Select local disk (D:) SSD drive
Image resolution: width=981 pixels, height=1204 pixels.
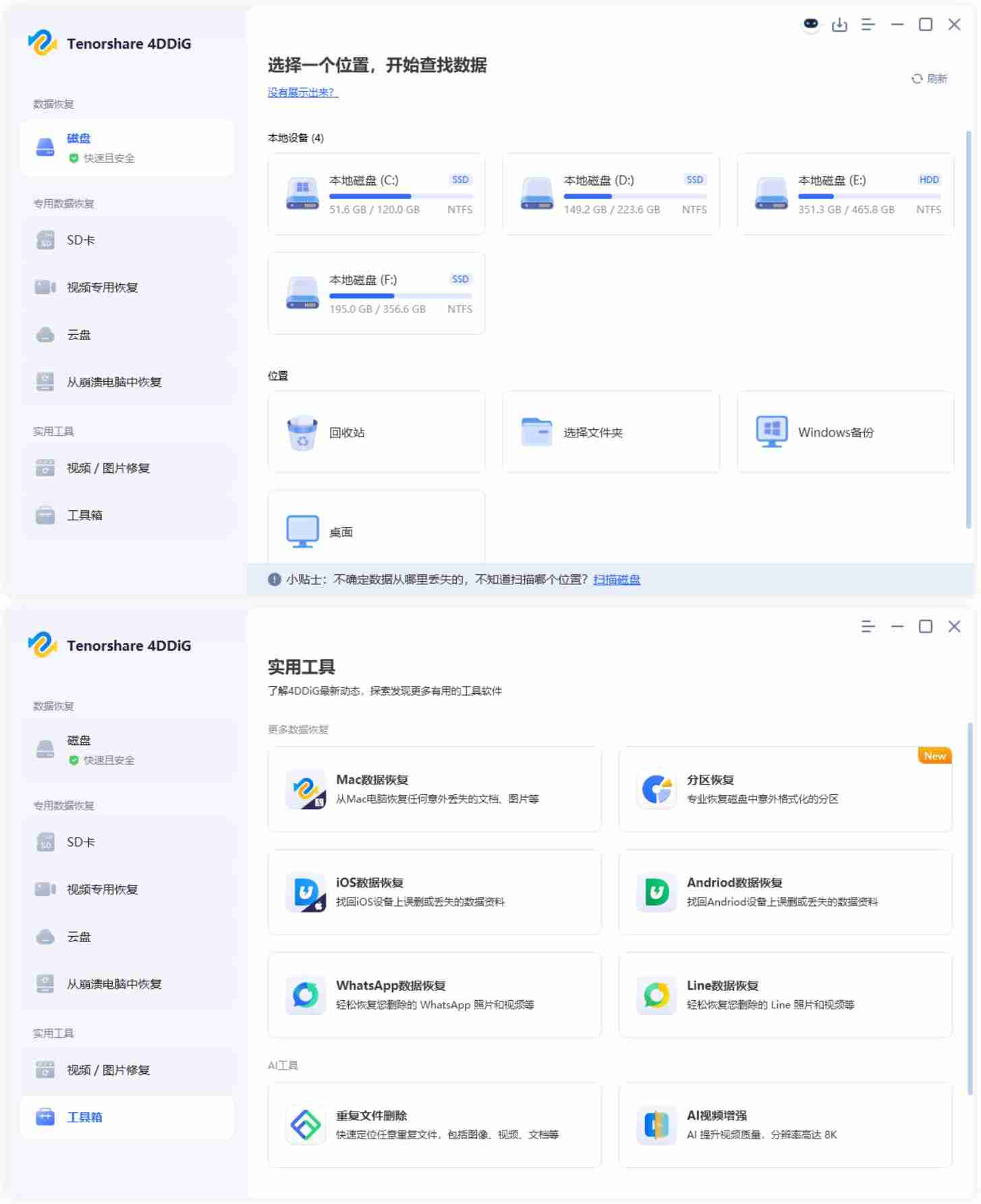point(610,194)
